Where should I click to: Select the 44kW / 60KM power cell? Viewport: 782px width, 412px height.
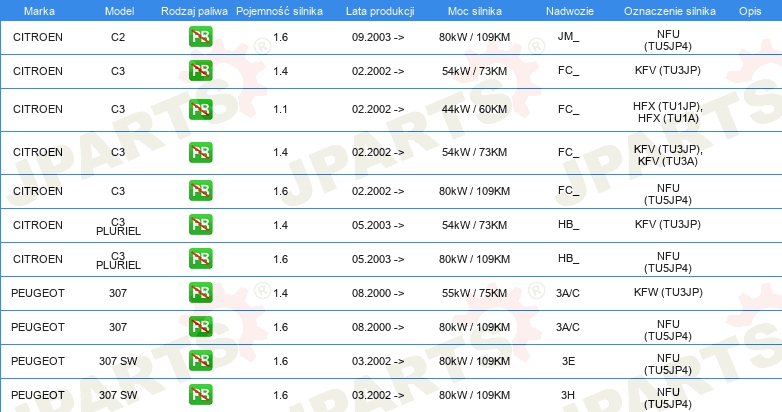coord(474,109)
